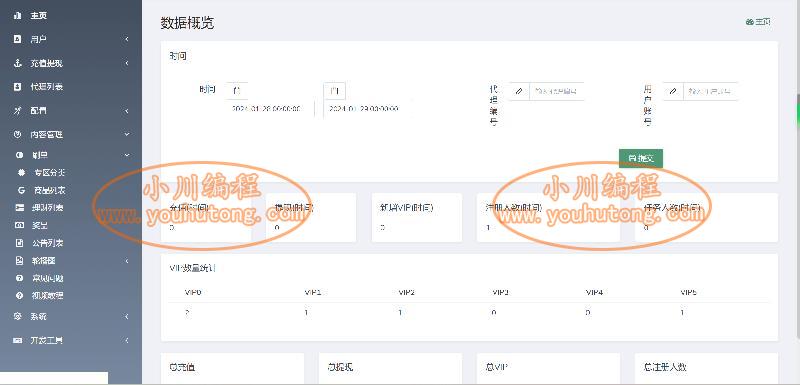The width and height of the screenshot is (800, 385).
Task: Click the gear icon beside 系统
Action: click(x=18, y=316)
